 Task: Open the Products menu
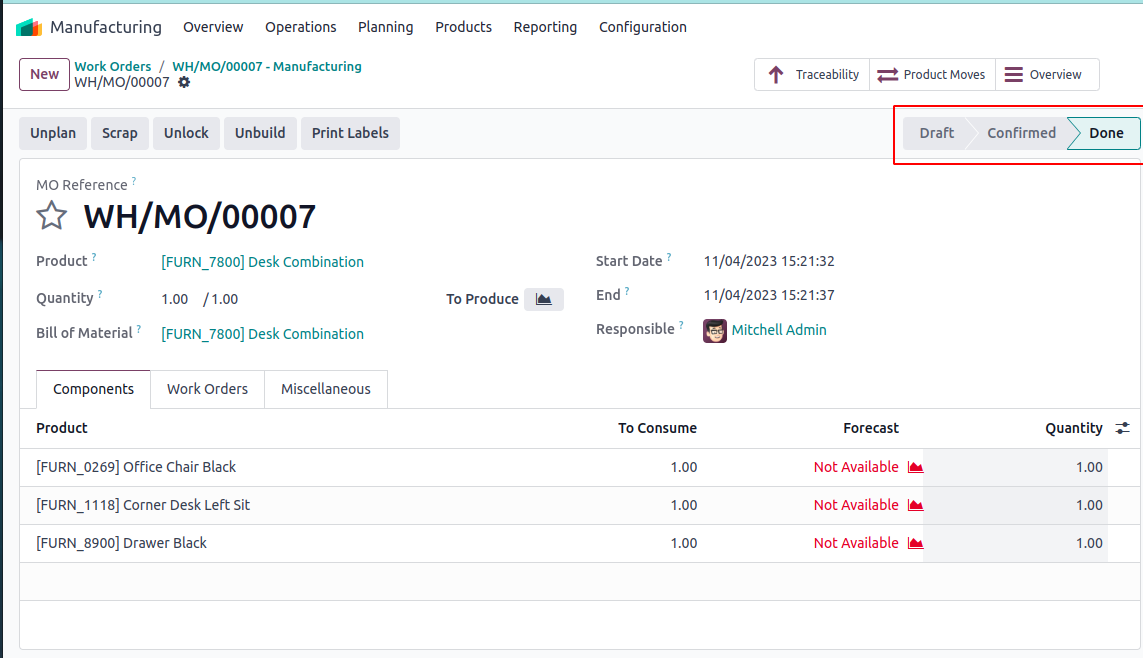point(464,27)
